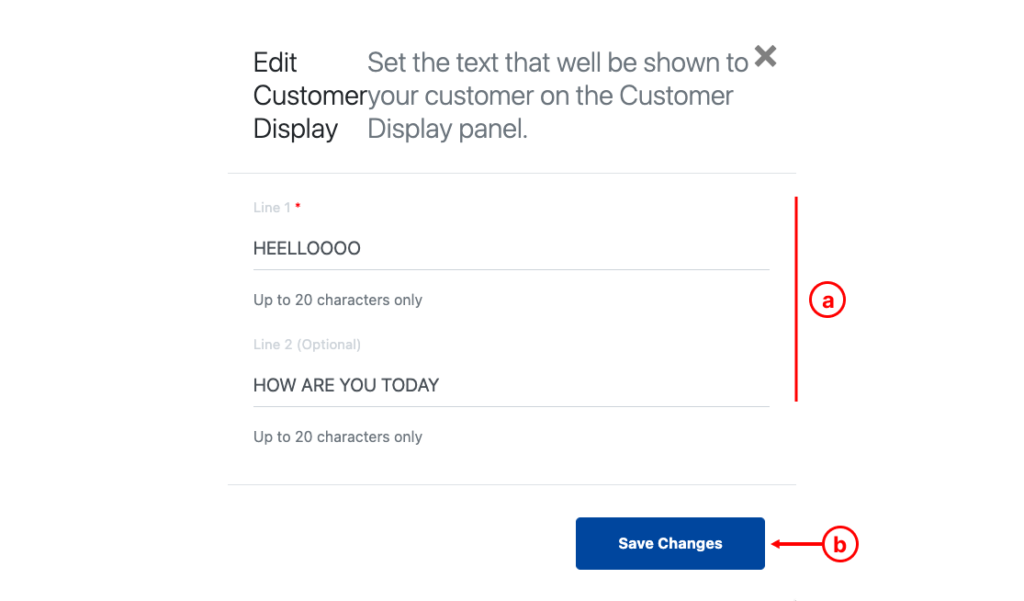Click the divider line below the dialog header
Screen dimensions: 1024x601
512,173
